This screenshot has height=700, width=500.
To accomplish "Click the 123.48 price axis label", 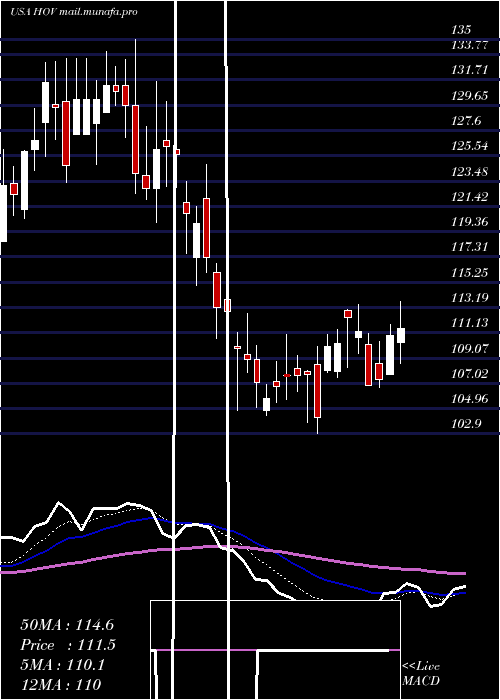I will 470,171.
